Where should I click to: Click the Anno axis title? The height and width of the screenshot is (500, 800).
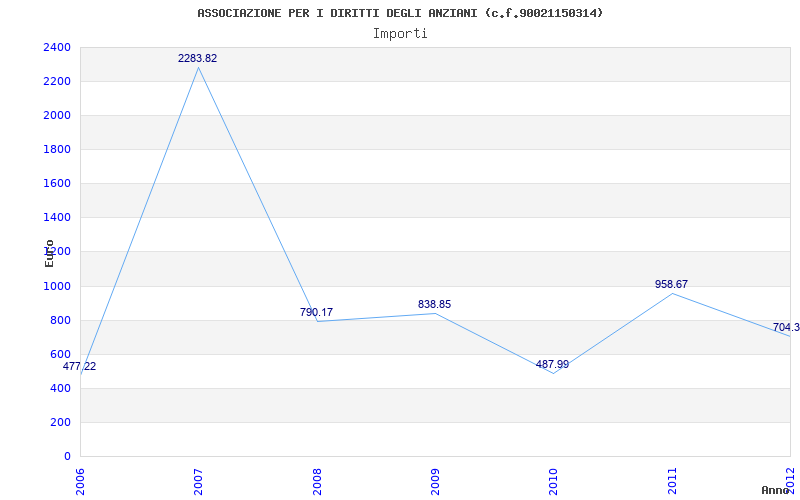(775, 490)
